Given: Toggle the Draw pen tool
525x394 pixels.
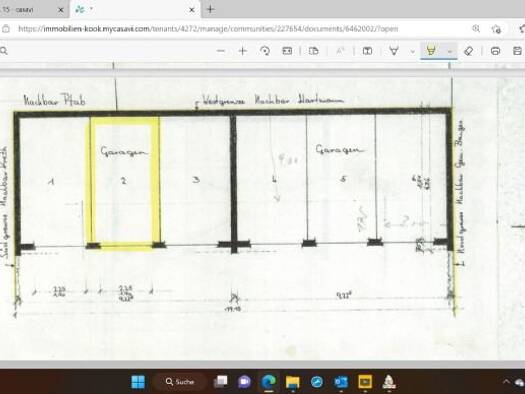Looking at the screenshot, I should (x=394, y=51).
